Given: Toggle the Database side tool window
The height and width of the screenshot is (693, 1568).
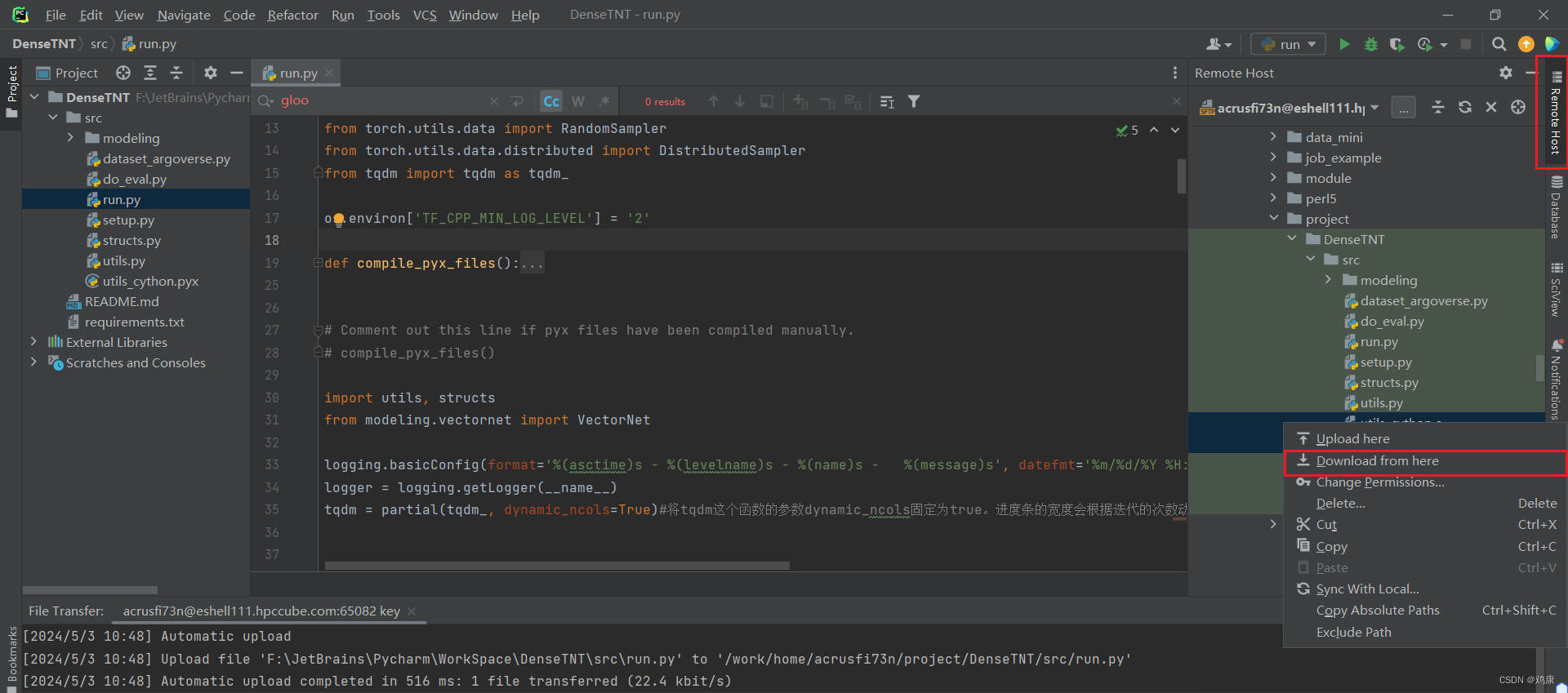Looking at the screenshot, I should [1556, 207].
